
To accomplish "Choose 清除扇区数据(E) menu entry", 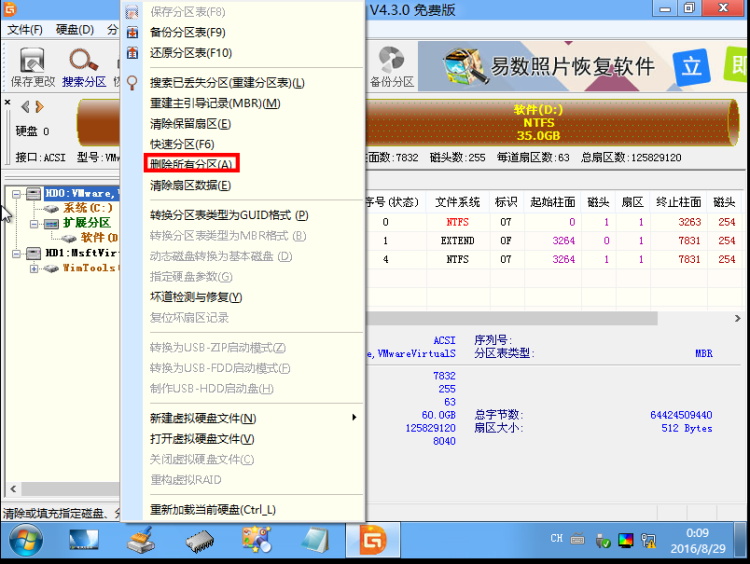I will pyautogui.click(x=190, y=185).
